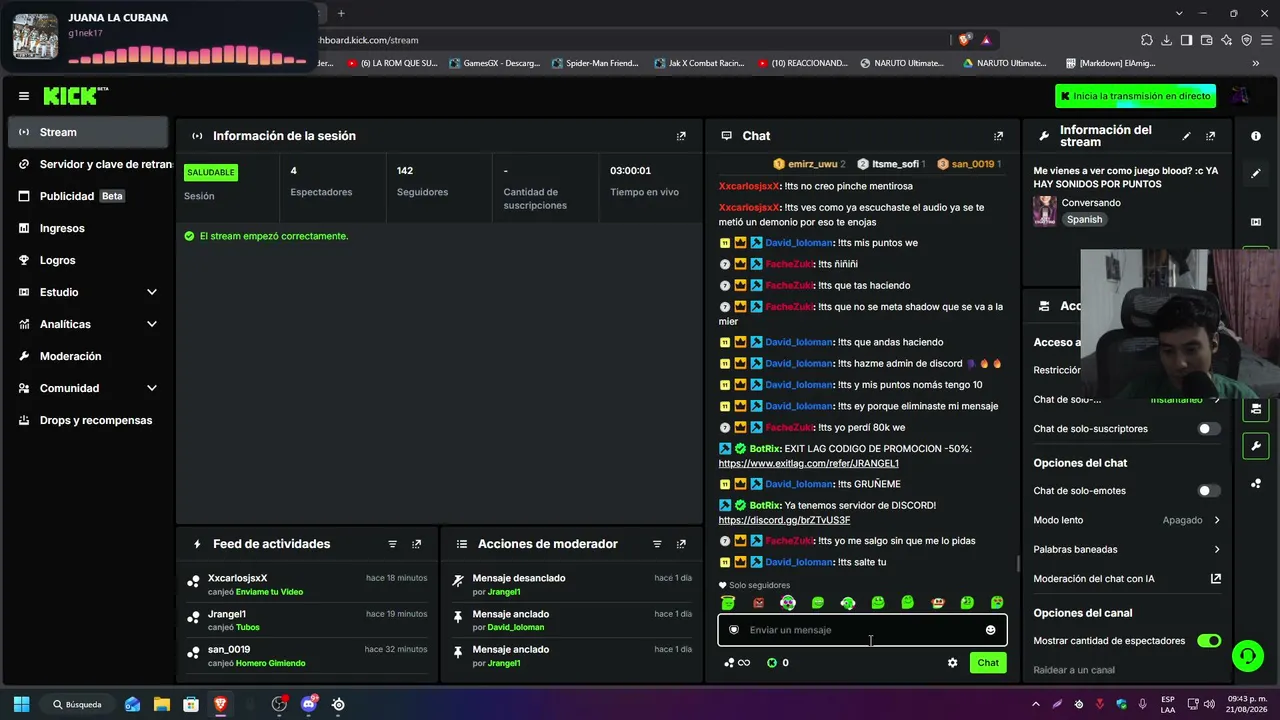Image resolution: width=1280 pixels, height=720 pixels.
Task: Select Stream in the sidebar
Action: [x=88, y=132]
